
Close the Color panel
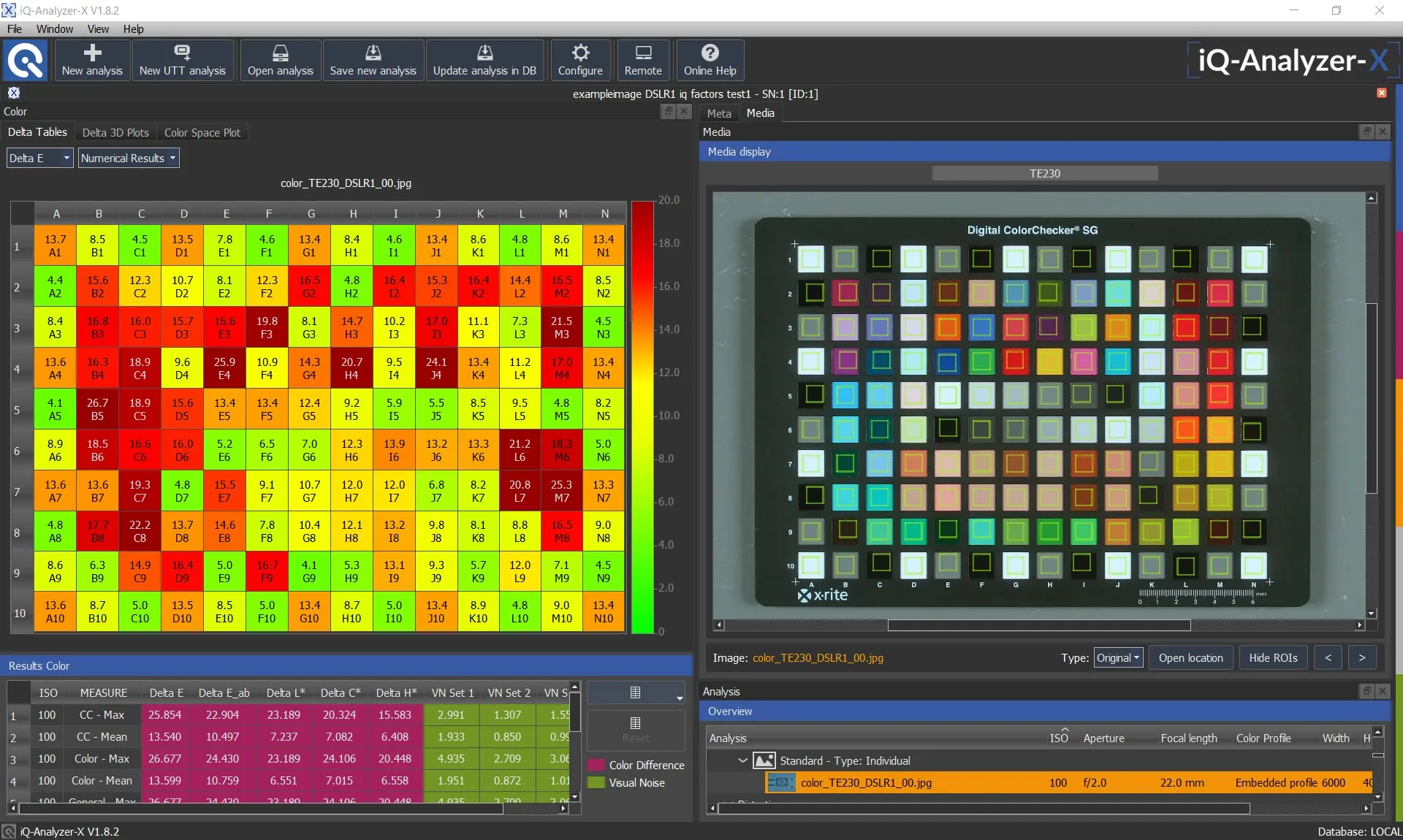click(684, 111)
